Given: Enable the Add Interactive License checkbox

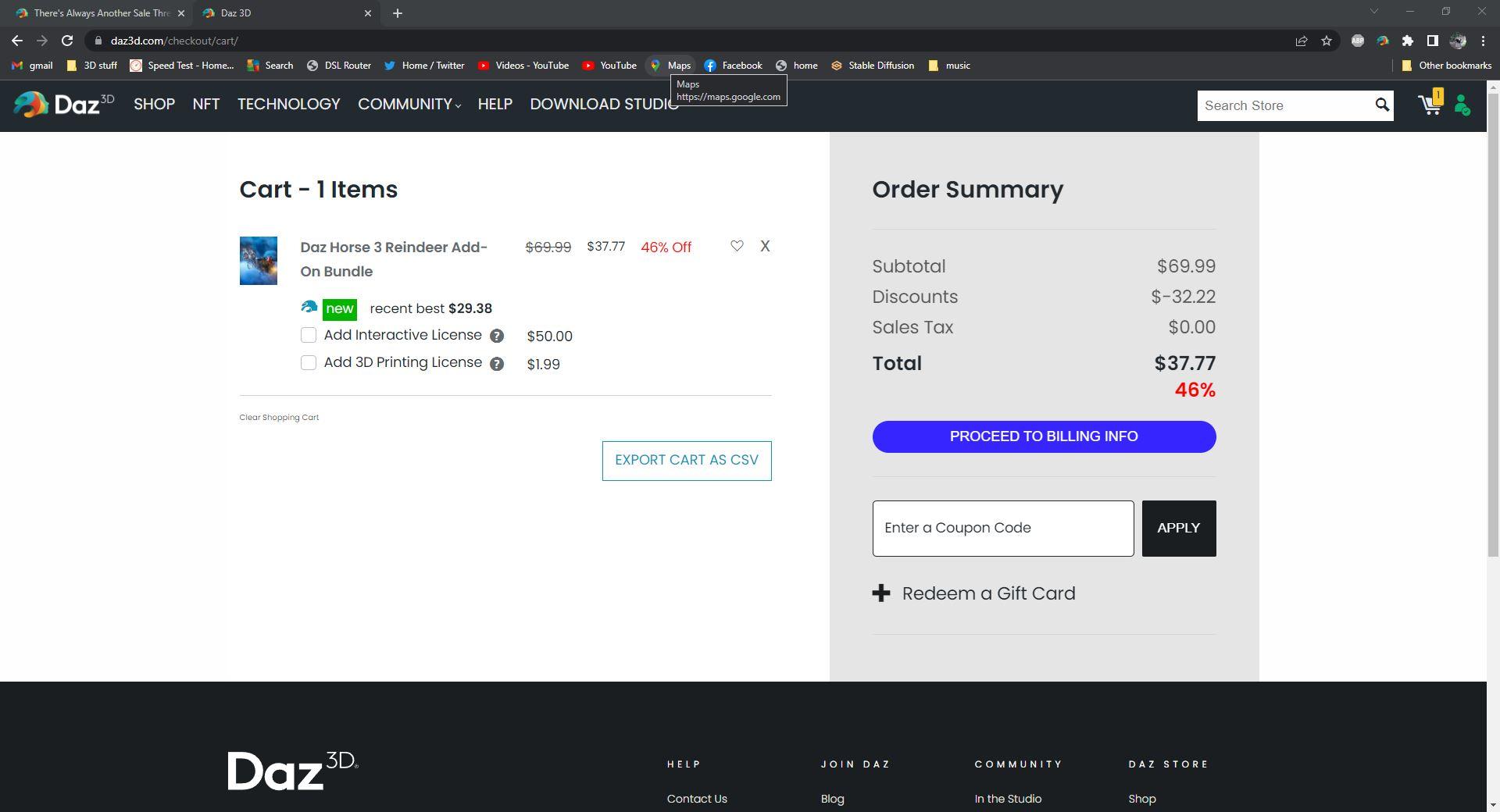Looking at the screenshot, I should [309, 336].
